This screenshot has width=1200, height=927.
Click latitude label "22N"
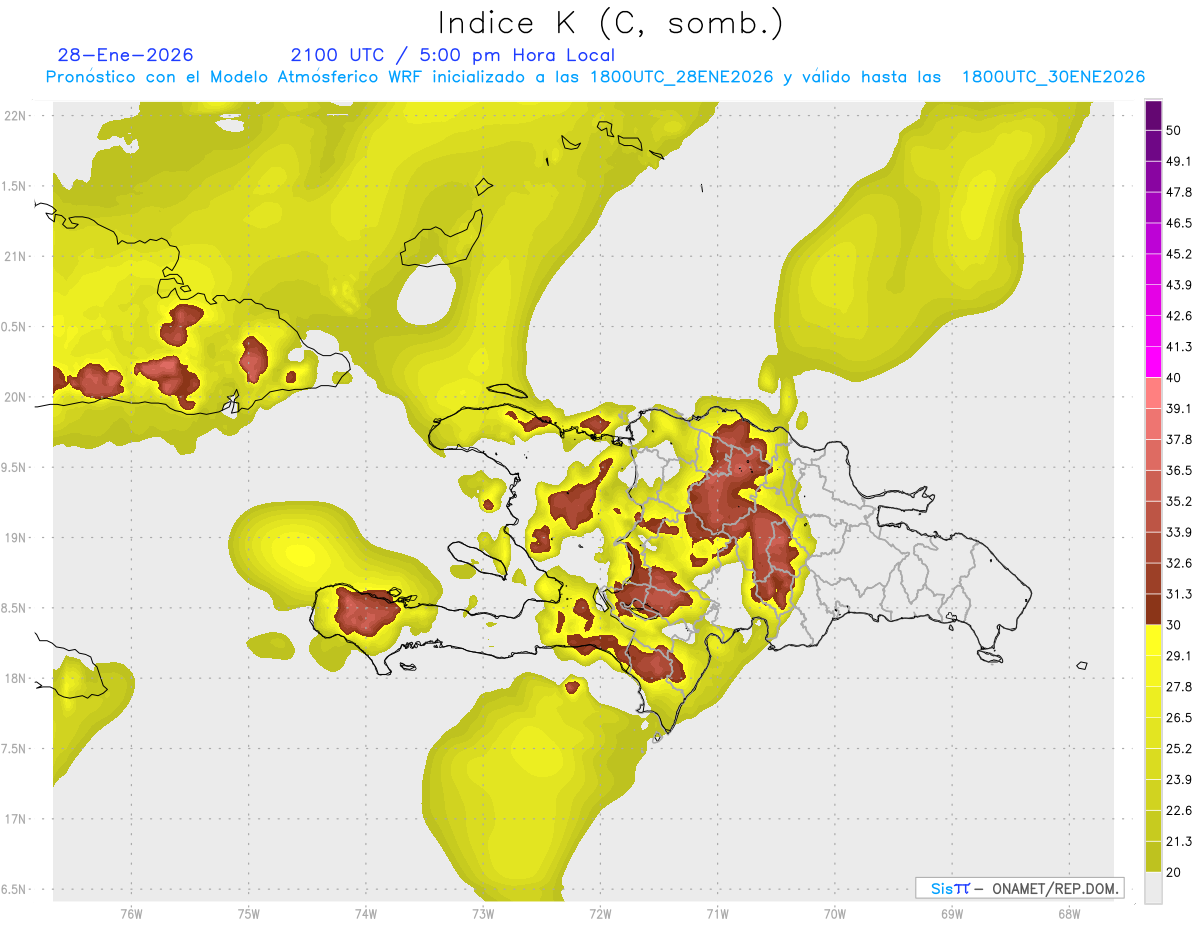click(x=15, y=116)
